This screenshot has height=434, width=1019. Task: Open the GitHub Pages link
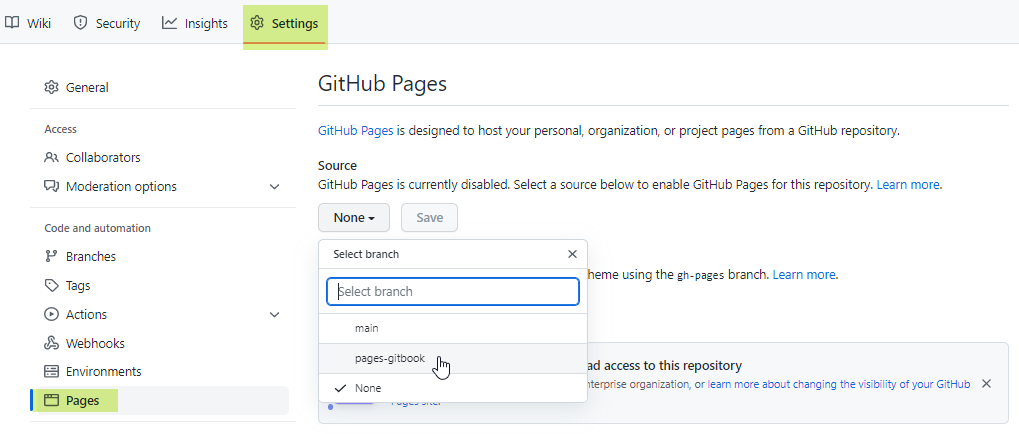click(355, 131)
